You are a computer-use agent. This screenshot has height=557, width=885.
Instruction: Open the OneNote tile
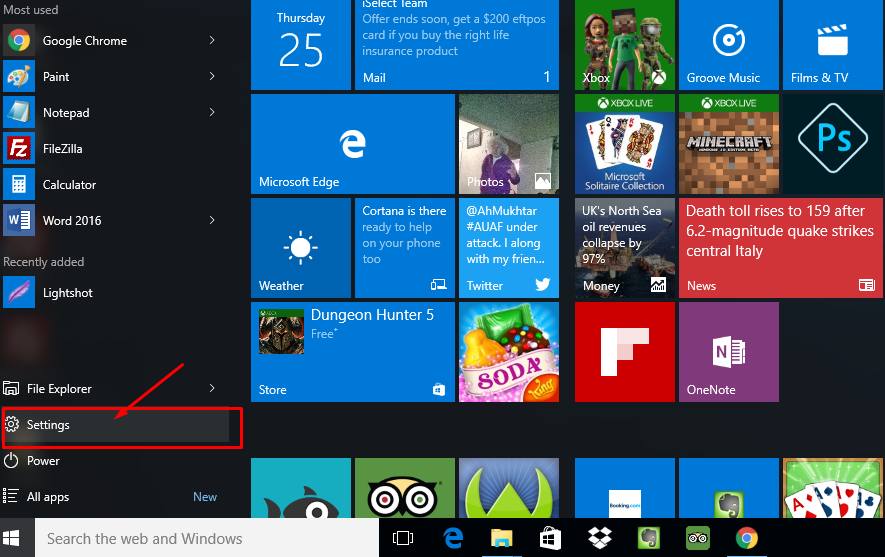(x=729, y=352)
